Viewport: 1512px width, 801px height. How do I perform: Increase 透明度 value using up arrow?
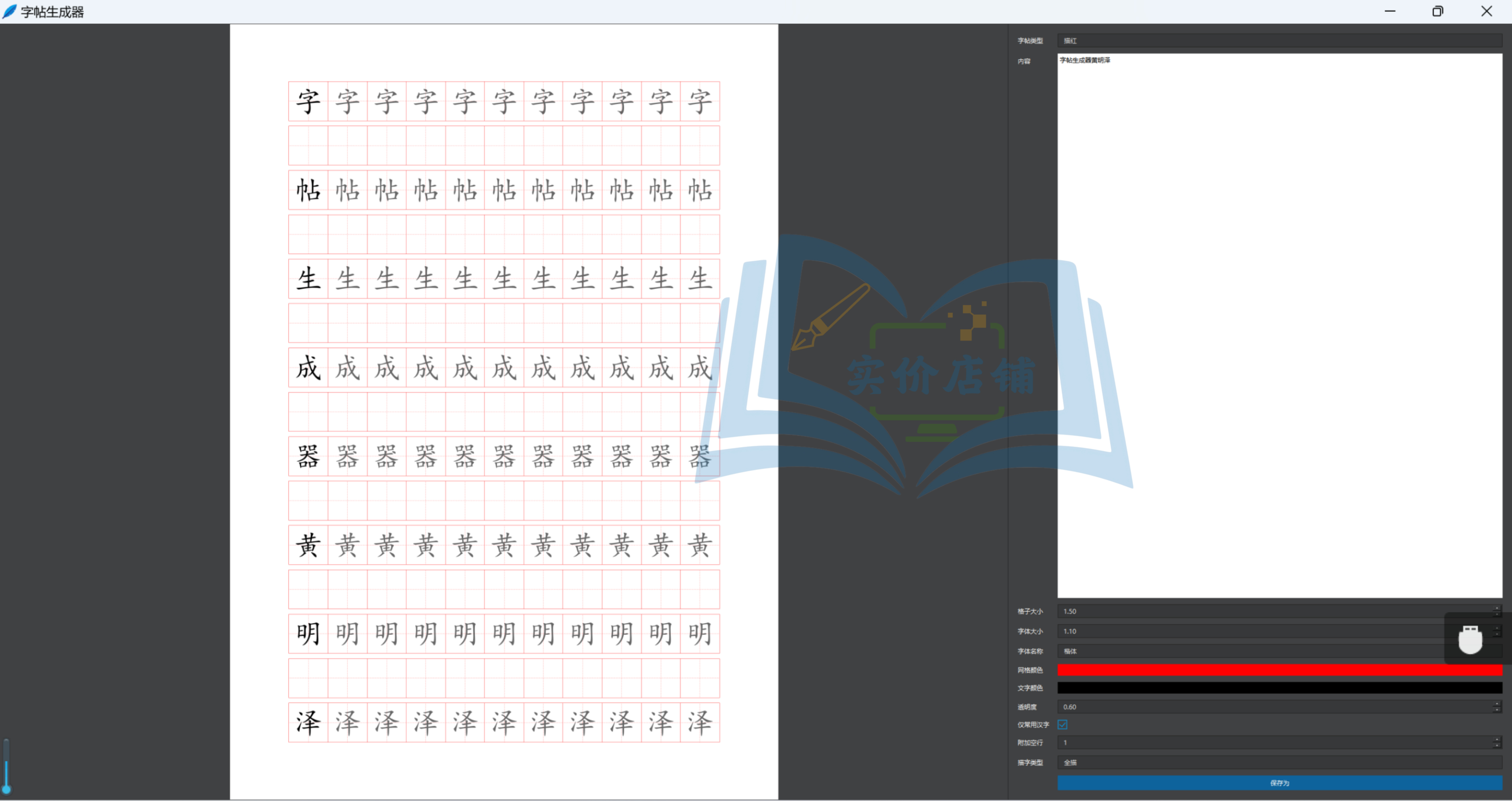[1497, 704]
